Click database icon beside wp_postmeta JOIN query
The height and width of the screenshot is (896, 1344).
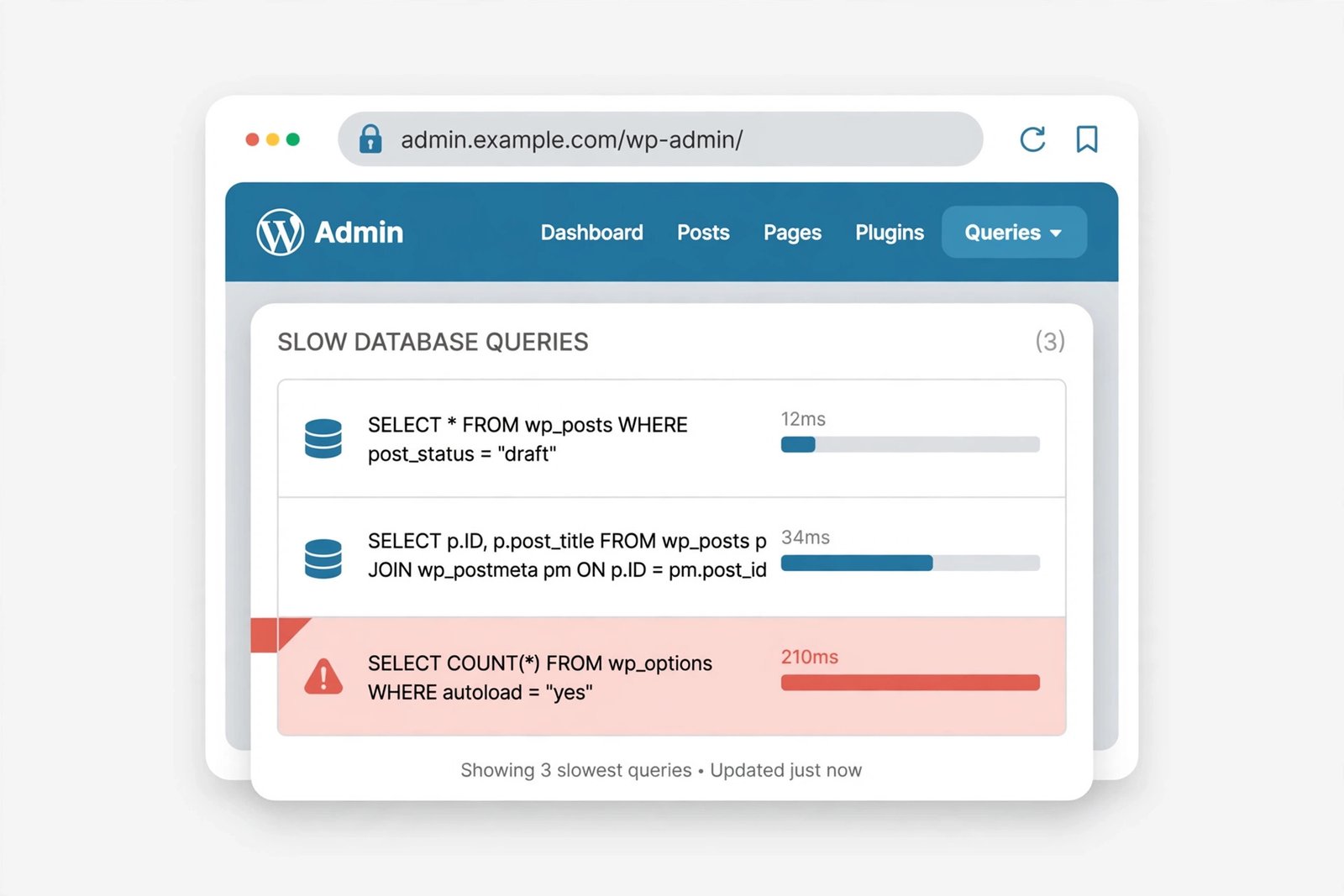pyautogui.click(x=323, y=558)
